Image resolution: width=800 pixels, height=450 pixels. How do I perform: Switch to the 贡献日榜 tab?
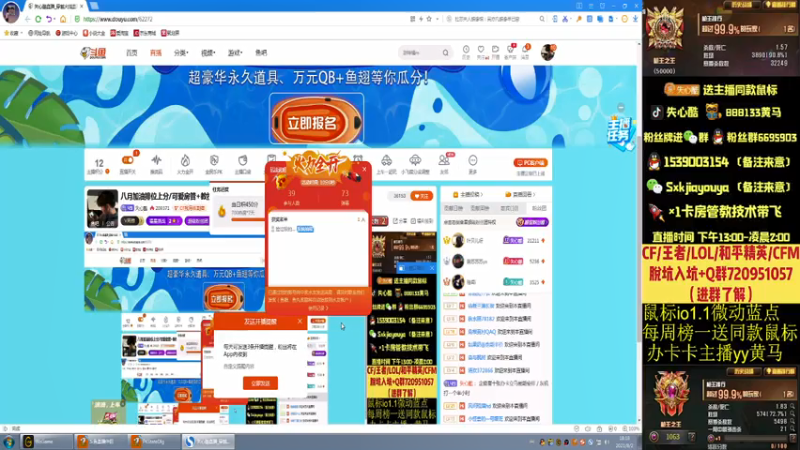(453, 208)
